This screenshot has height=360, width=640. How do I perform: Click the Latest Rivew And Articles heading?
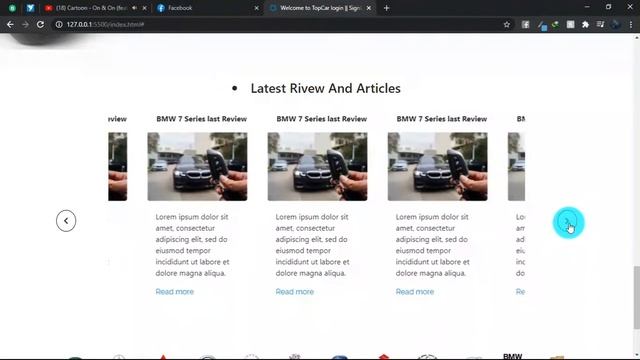tap(325, 88)
